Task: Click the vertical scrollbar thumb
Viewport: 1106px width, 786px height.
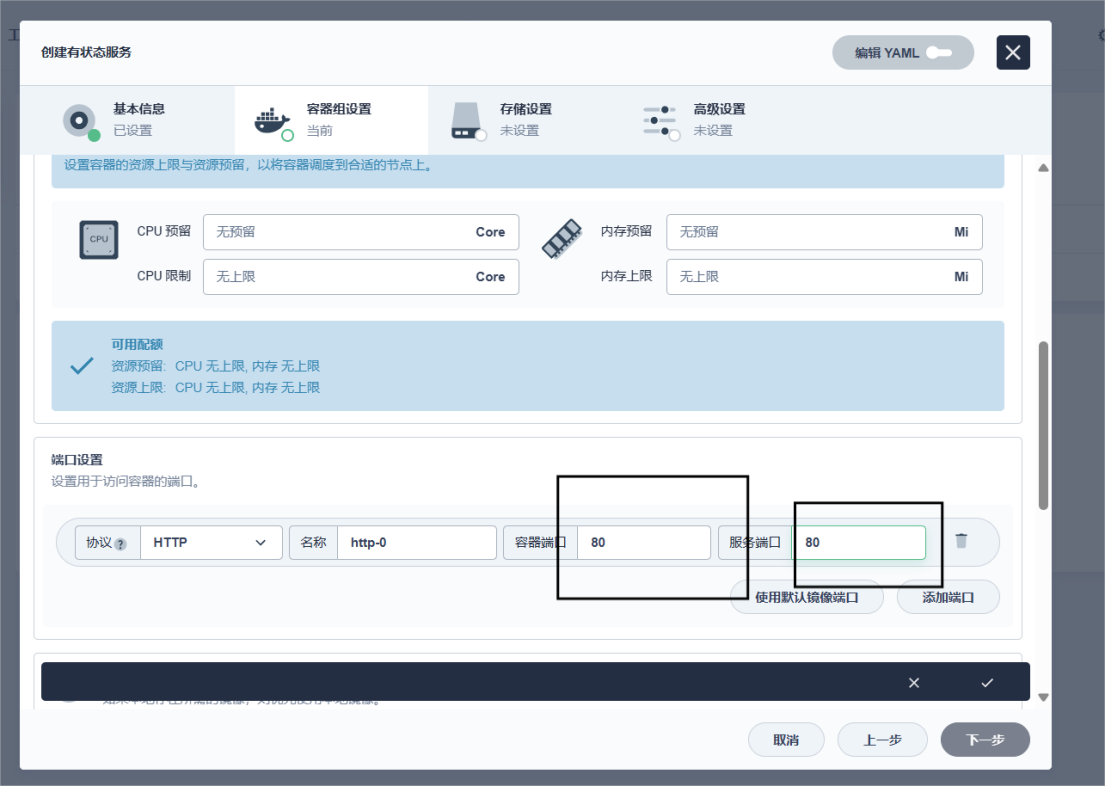Action: [x=1043, y=425]
